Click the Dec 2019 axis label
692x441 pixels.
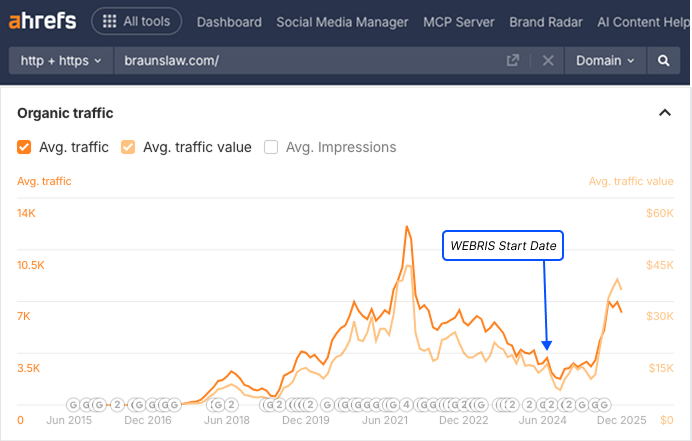(305, 420)
